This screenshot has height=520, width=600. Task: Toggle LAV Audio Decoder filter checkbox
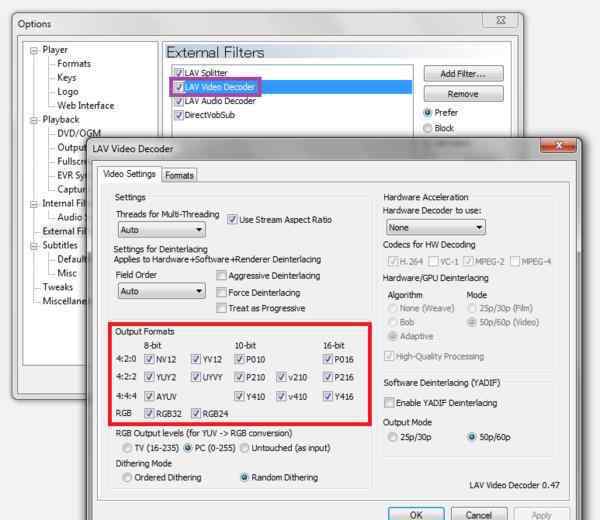pyautogui.click(x=179, y=101)
